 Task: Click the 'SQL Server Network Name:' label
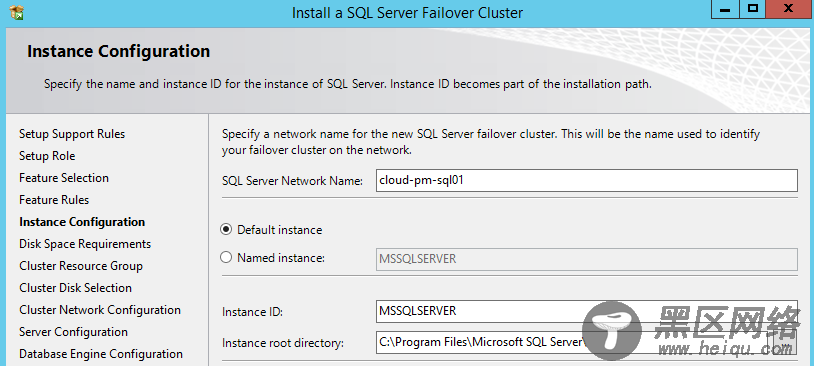293,181
